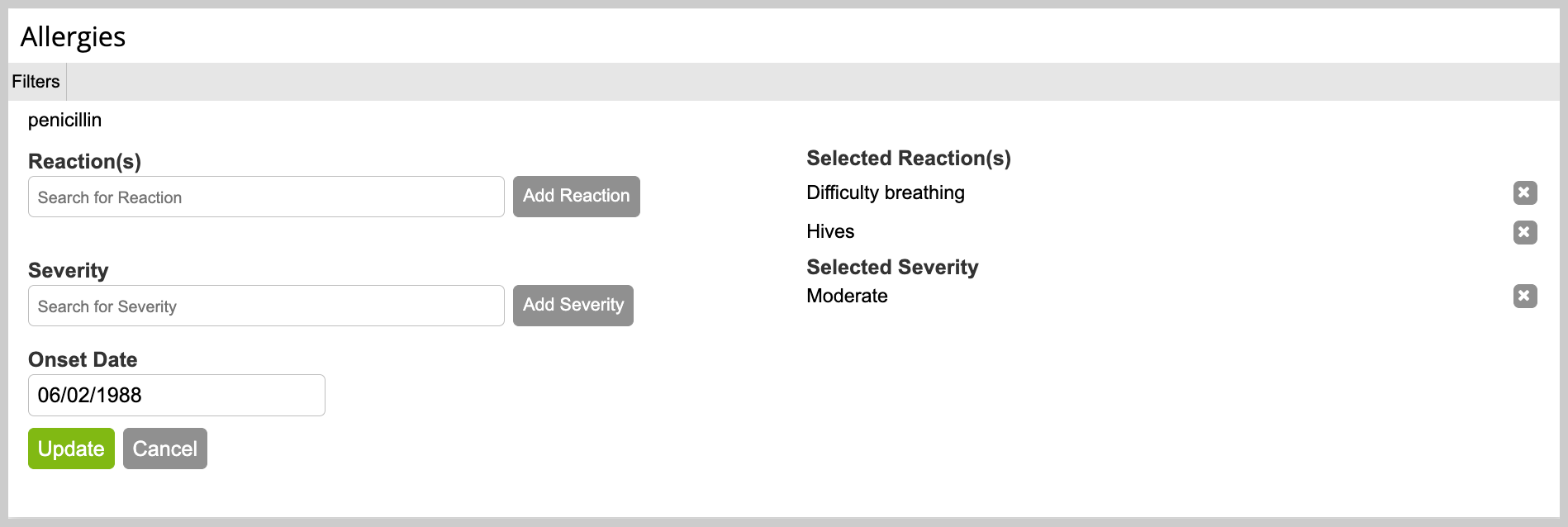
Task: Click the Onset Date label
Action: [x=83, y=359]
